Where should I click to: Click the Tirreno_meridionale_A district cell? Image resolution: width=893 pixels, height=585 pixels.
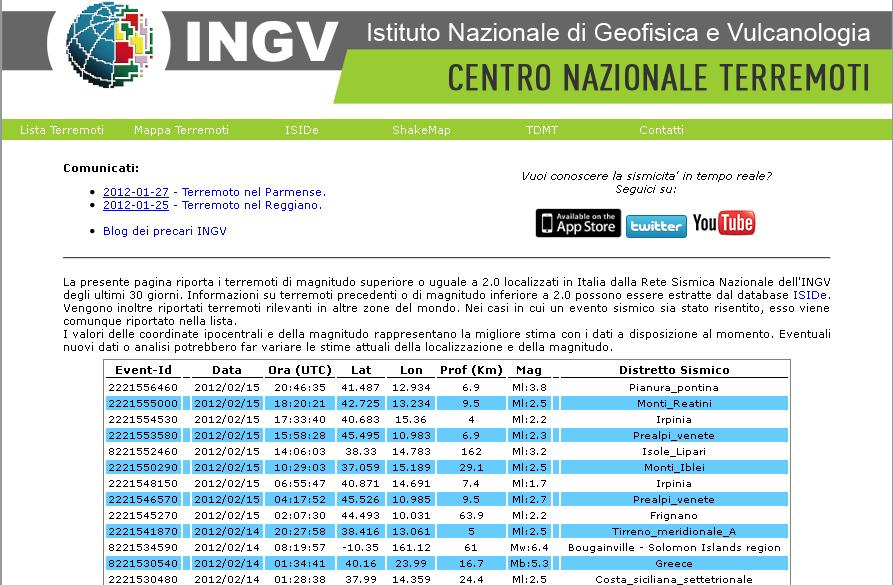(674, 531)
